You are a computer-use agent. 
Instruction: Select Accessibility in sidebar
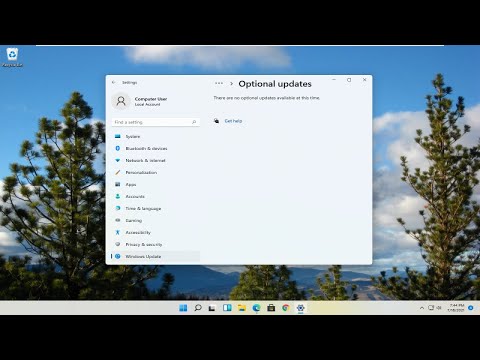coord(156,232)
